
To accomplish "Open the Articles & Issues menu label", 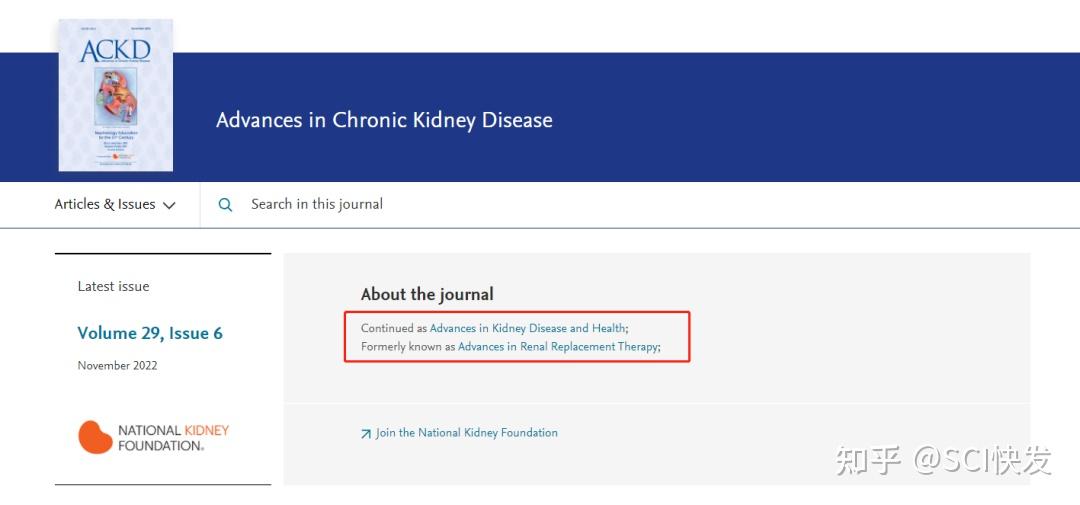I will pyautogui.click(x=105, y=204).
